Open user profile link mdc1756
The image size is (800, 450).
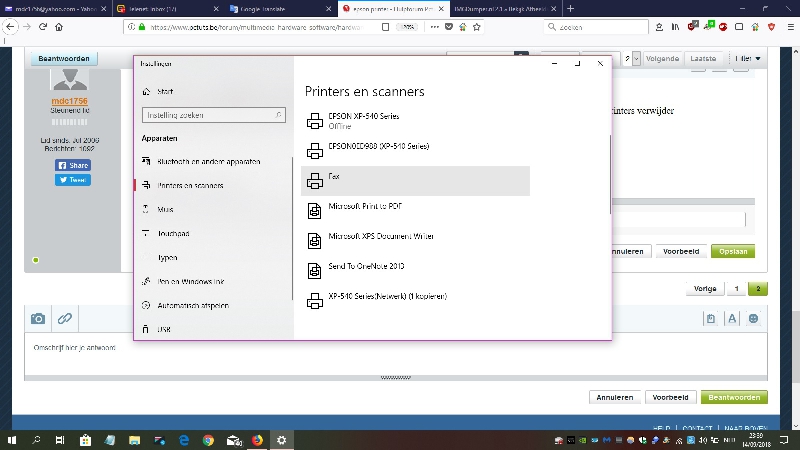coord(69,101)
